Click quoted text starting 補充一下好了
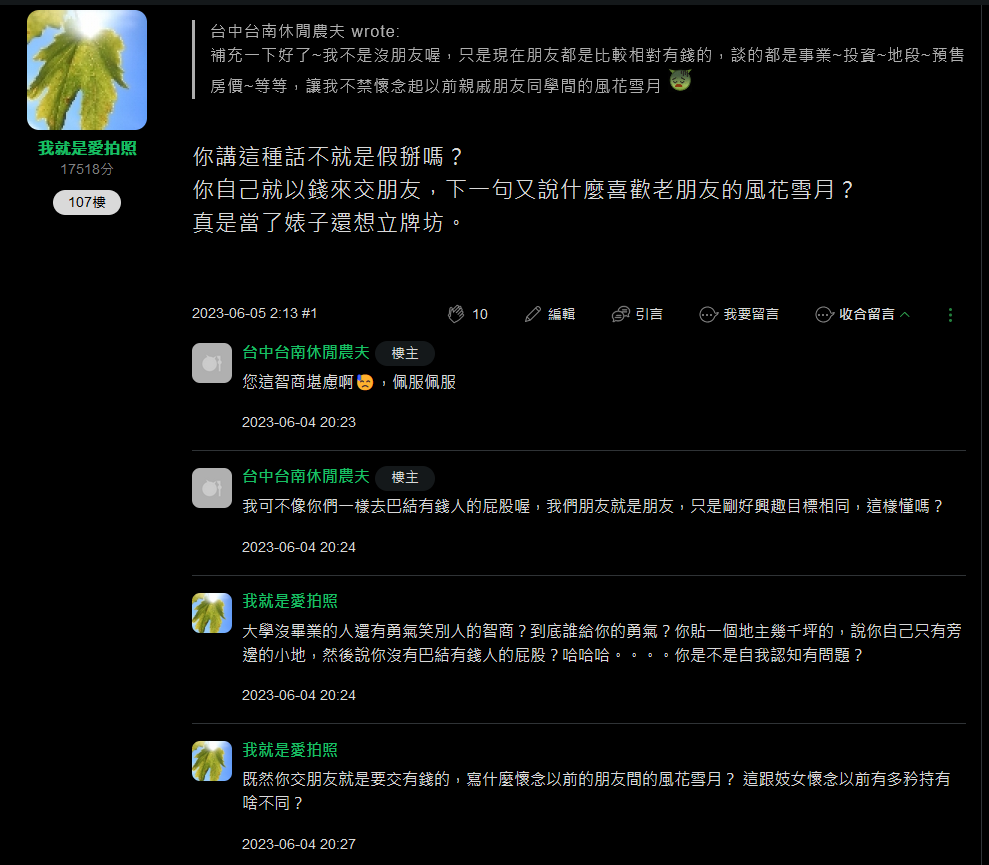This screenshot has height=865, width=989. click(587, 70)
